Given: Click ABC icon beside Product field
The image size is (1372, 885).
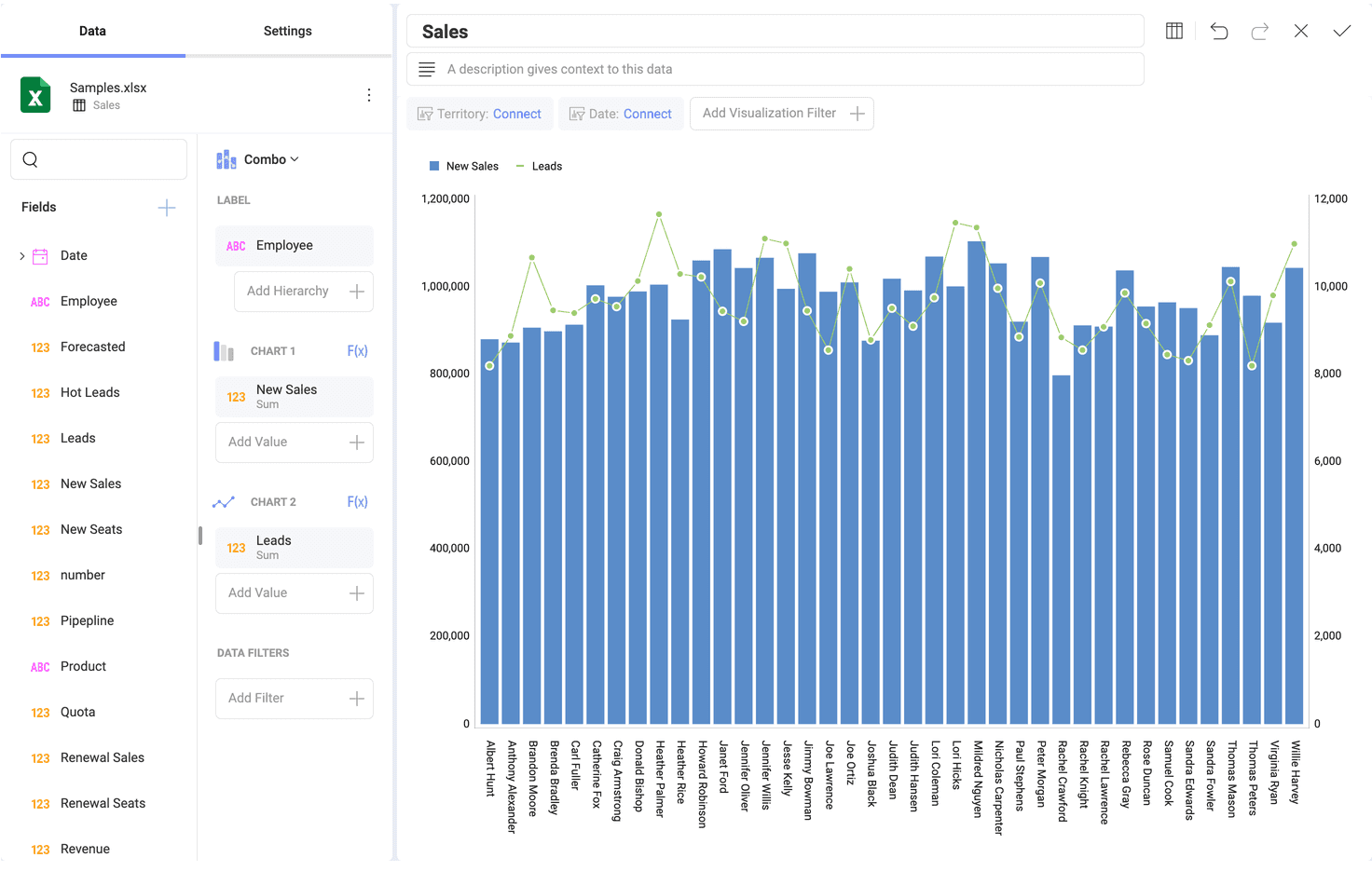Looking at the screenshot, I should [40, 667].
